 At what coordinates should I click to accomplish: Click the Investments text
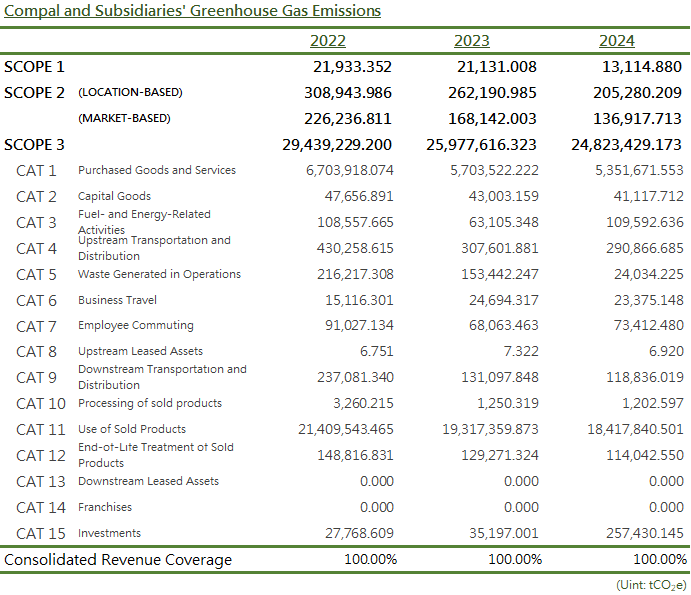click(109, 533)
